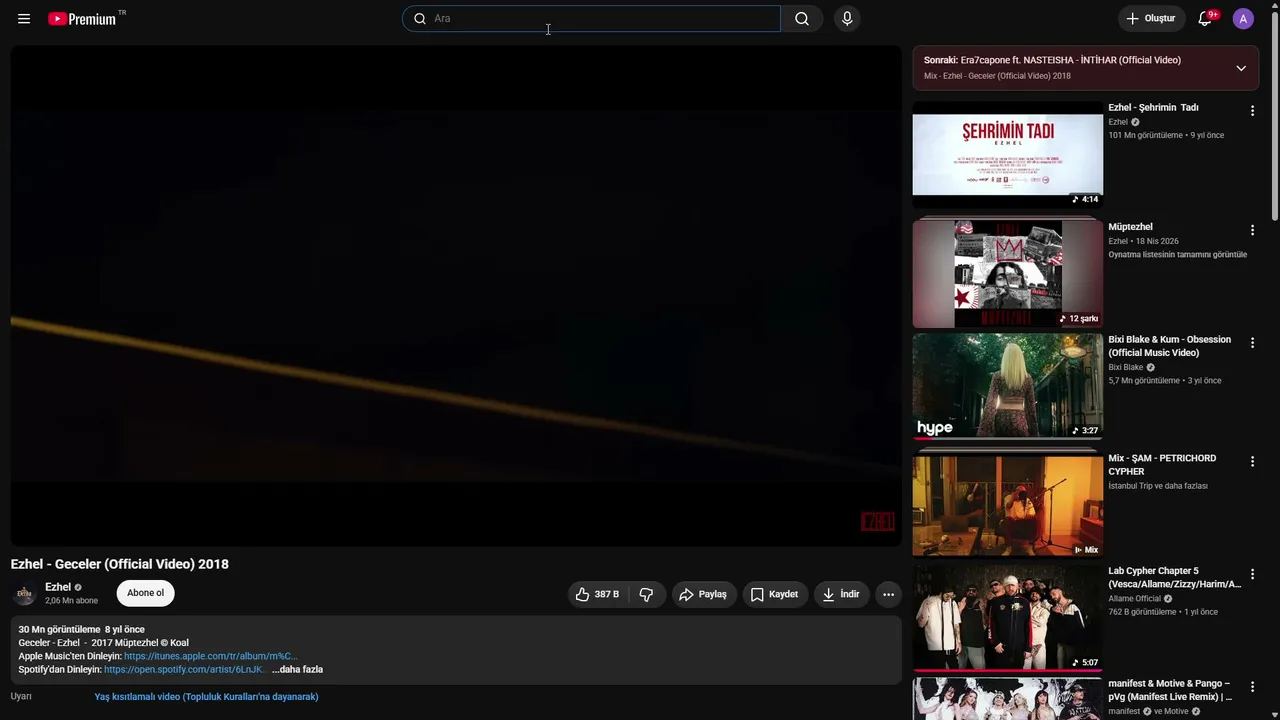Open manifest pVg video thumbnail
This screenshot has width=1280, height=720.
pos(1008,699)
